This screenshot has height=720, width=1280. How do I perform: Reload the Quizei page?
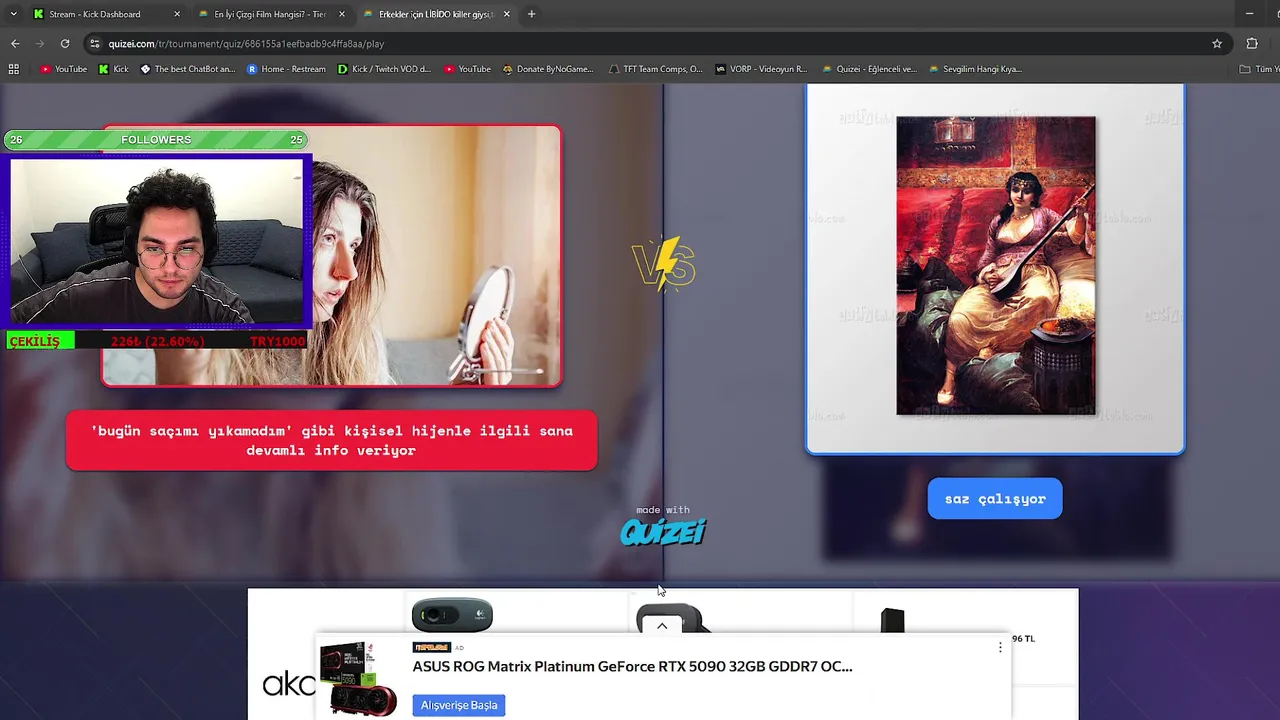coord(65,43)
